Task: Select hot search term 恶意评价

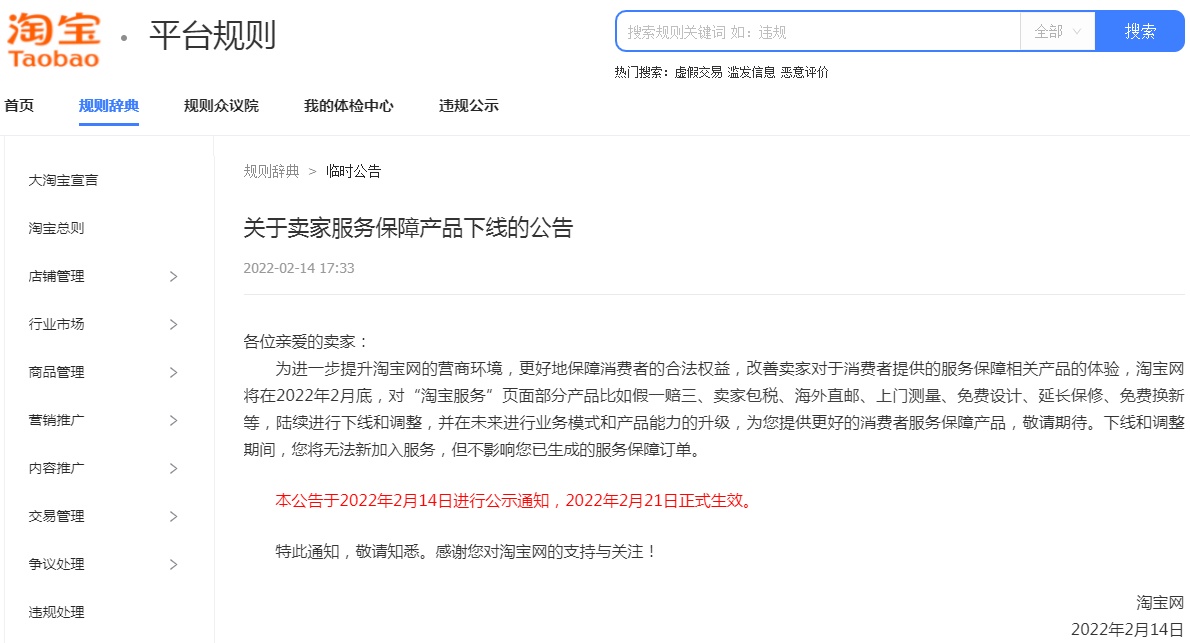Action: pyautogui.click(x=804, y=72)
